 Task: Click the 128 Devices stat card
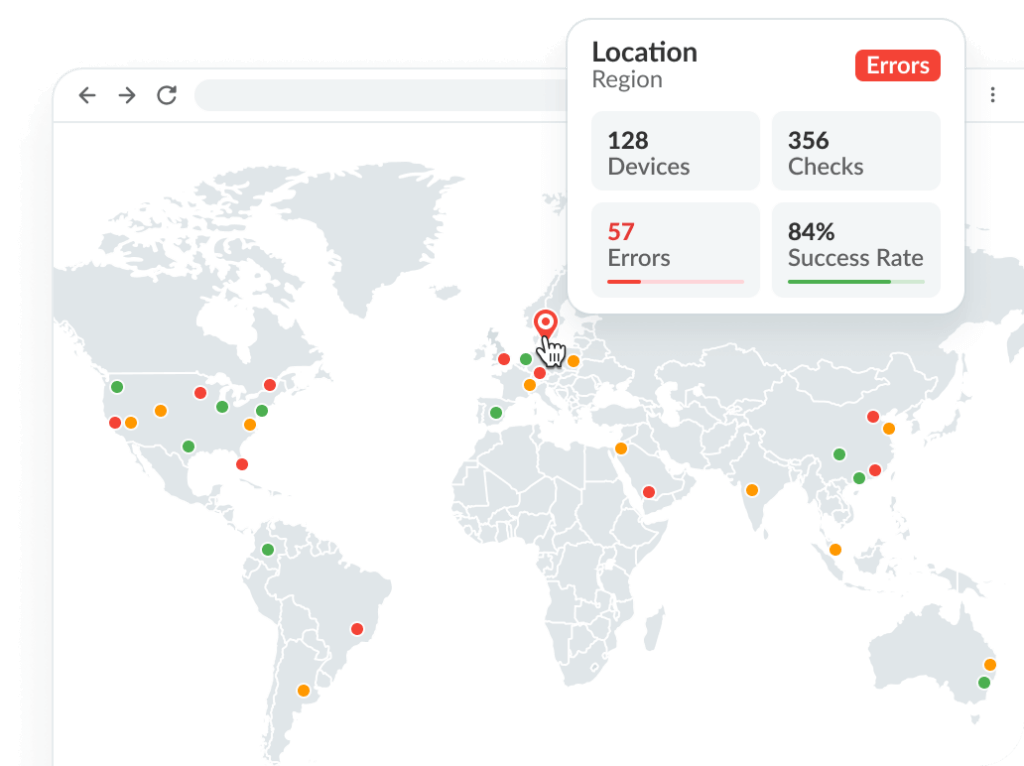point(675,151)
